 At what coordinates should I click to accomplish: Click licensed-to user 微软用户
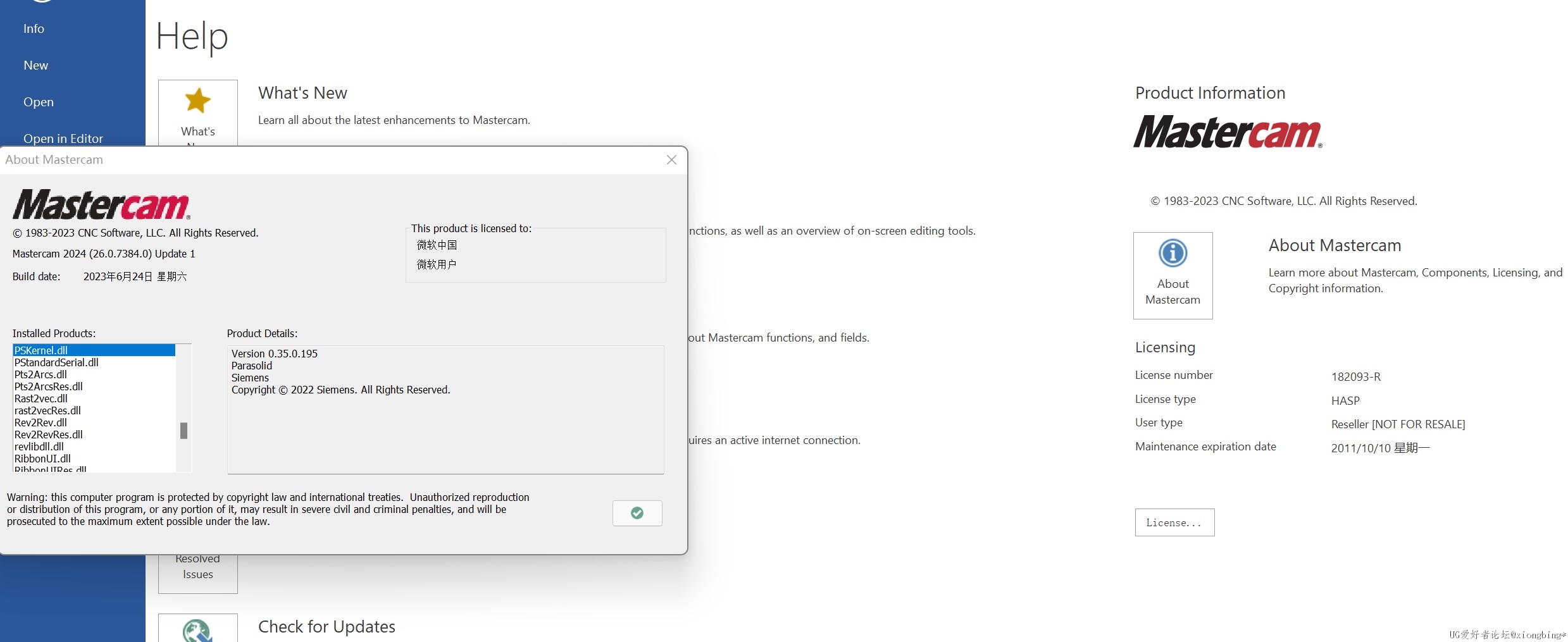pos(437,264)
